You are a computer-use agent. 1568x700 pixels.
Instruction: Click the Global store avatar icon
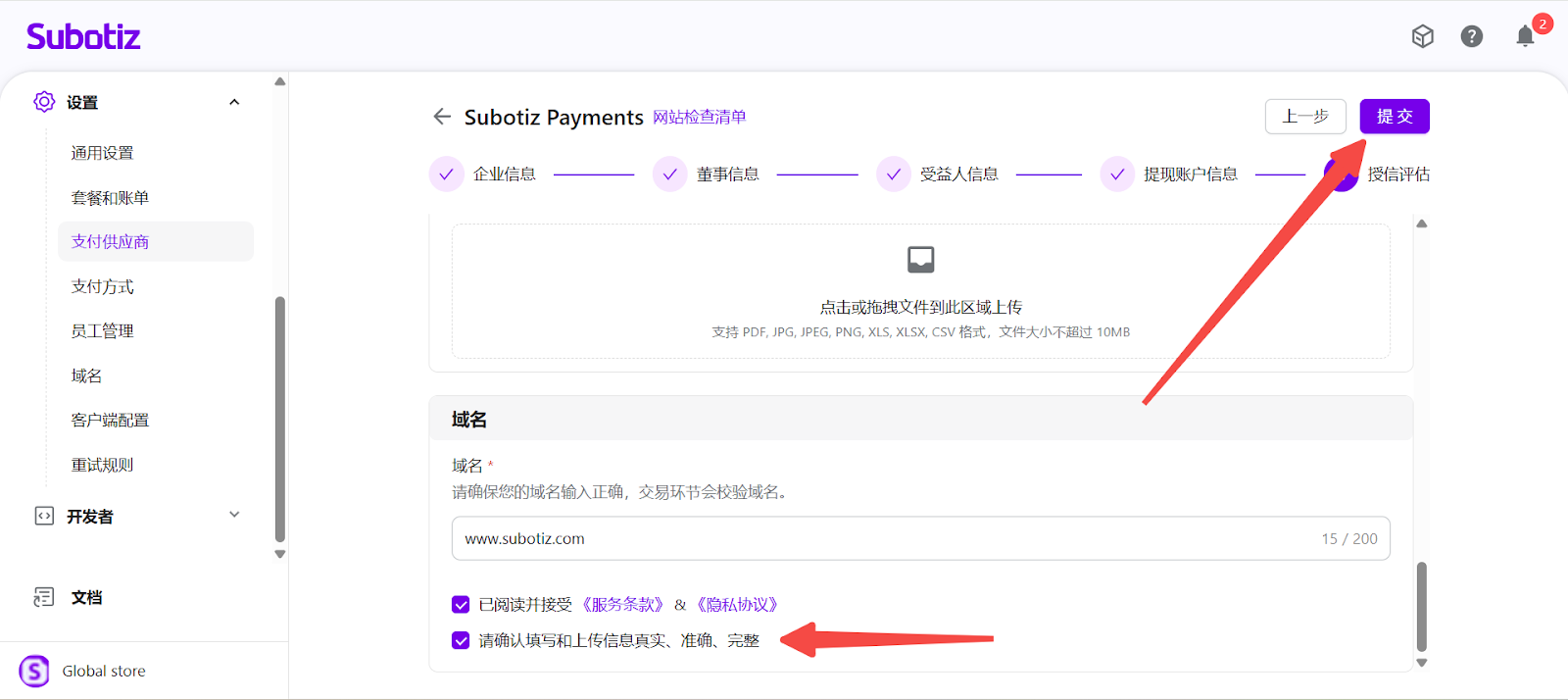pyautogui.click(x=34, y=671)
